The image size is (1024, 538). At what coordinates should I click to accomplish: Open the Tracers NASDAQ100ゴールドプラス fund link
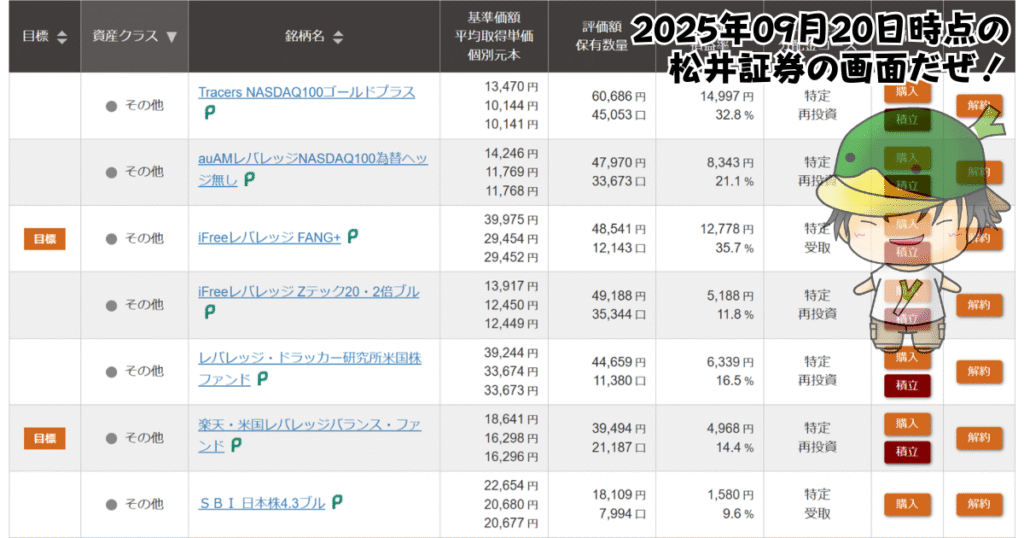pyautogui.click(x=306, y=93)
